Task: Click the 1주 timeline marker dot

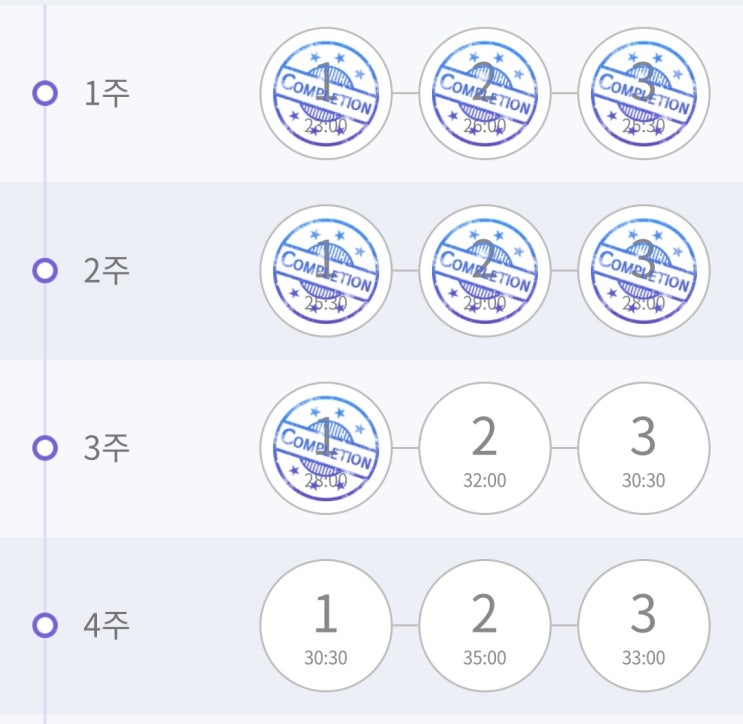Action: click(x=44, y=94)
